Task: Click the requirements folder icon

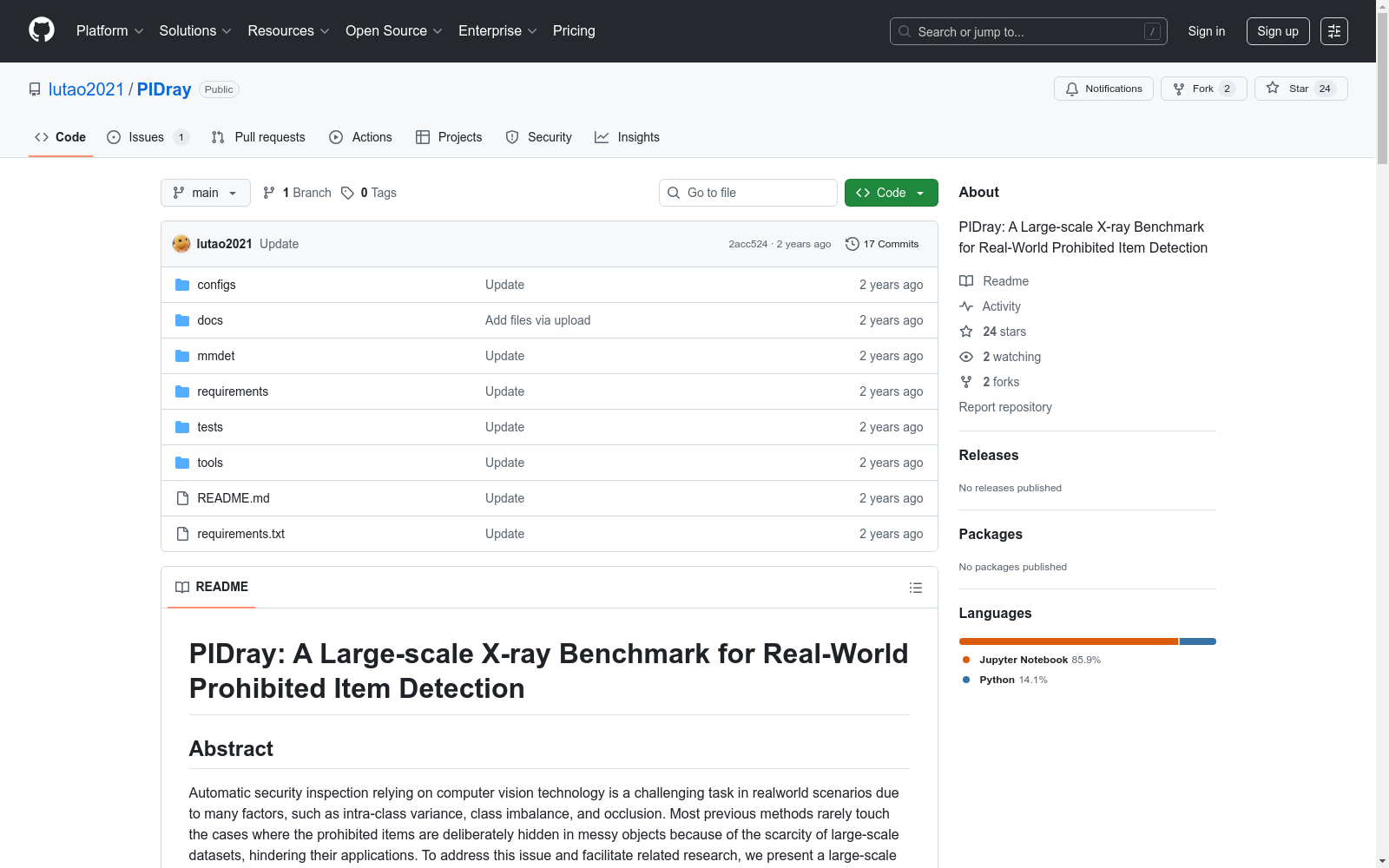Action: [182, 391]
